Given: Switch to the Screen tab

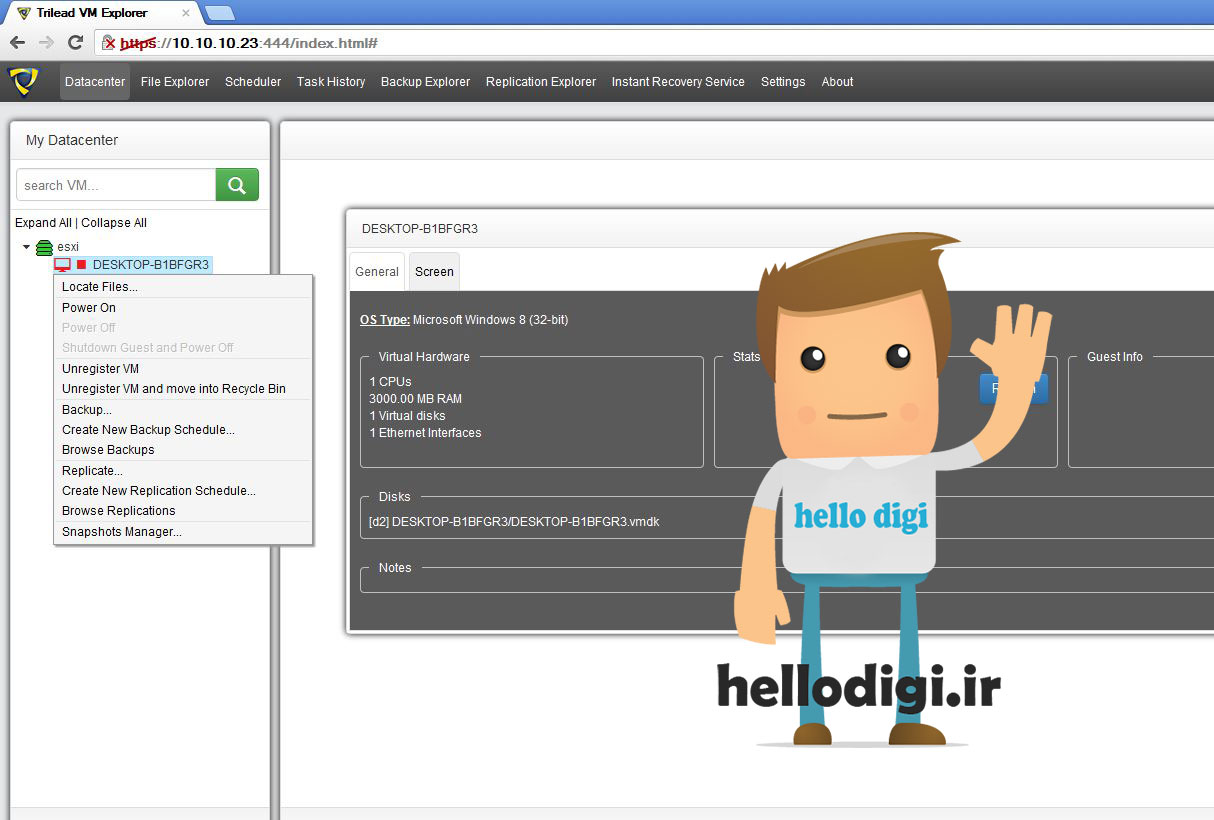Looking at the screenshot, I should click(434, 272).
